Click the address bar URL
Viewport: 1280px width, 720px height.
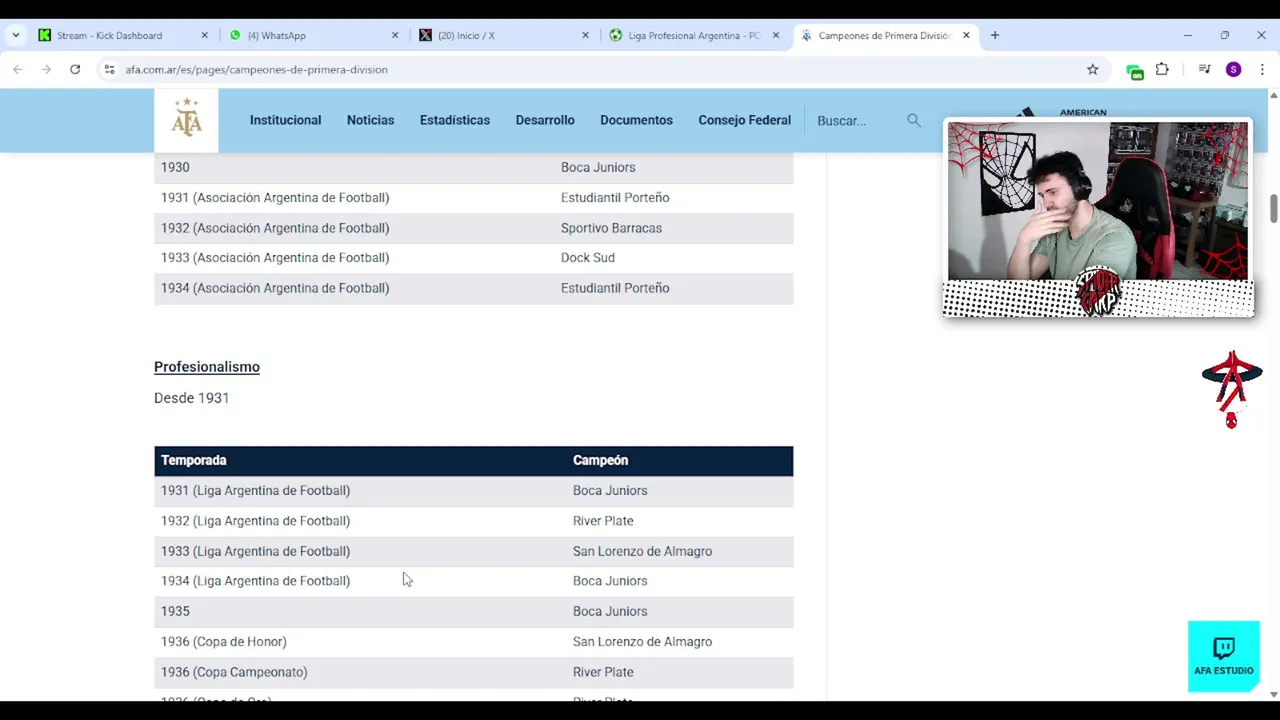coord(256,69)
